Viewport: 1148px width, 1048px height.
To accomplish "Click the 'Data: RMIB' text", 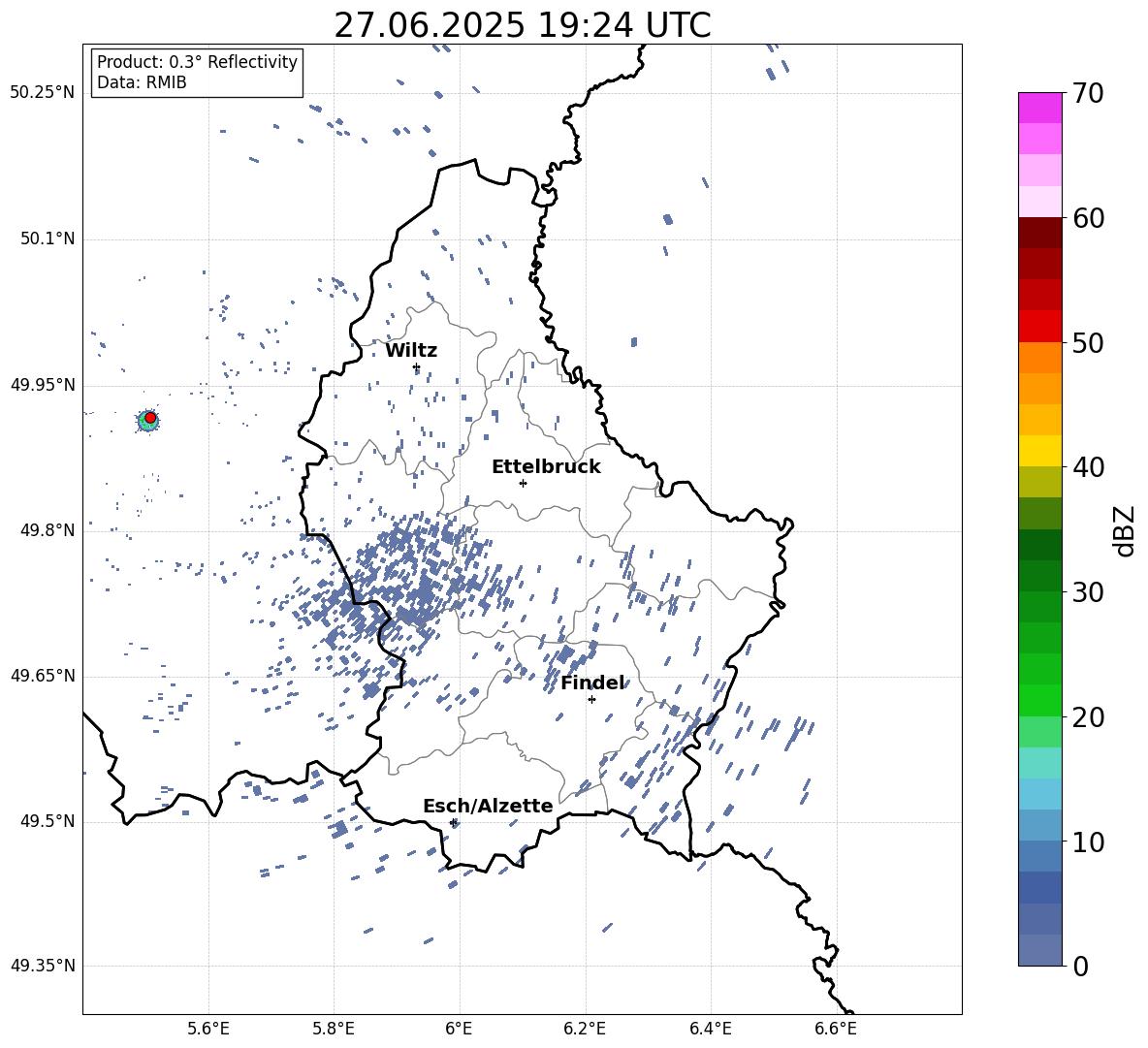I will tap(142, 82).
